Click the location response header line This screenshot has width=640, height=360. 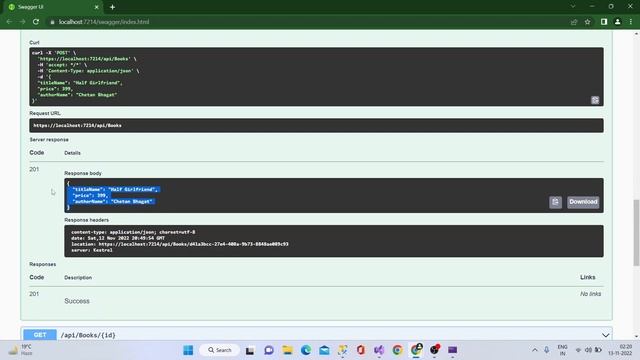pos(180,244)
